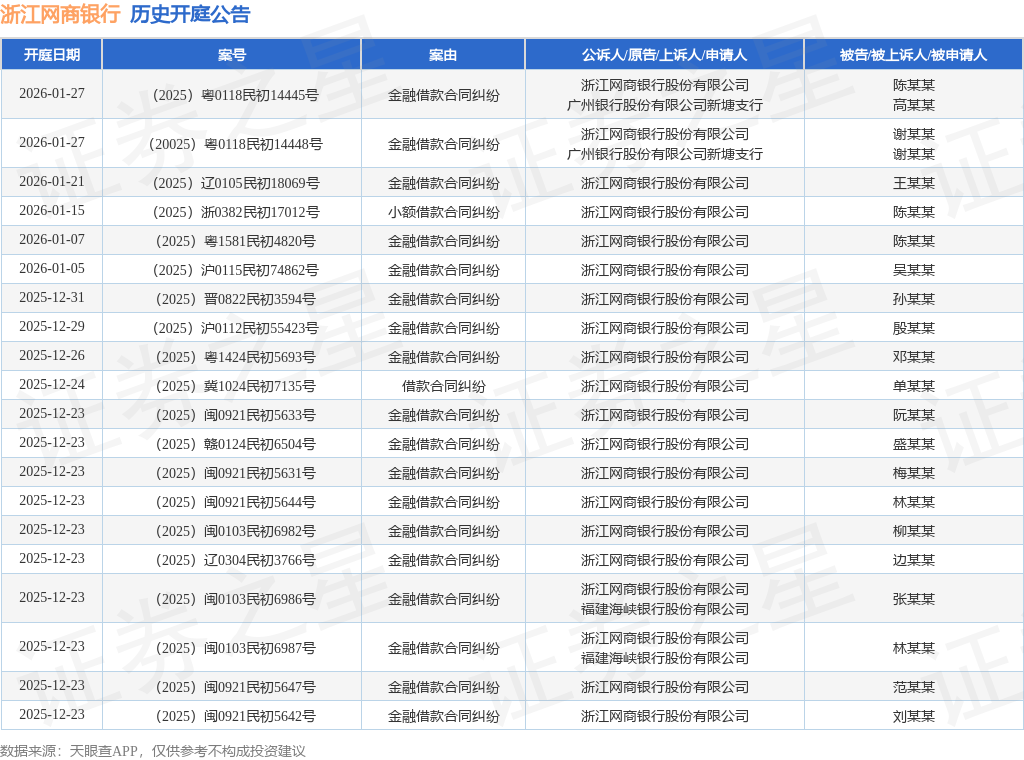Select the 被告/被上诉人/被申请人 column header
Screen dimensions: 1024x760
click(x=913, y=55)
